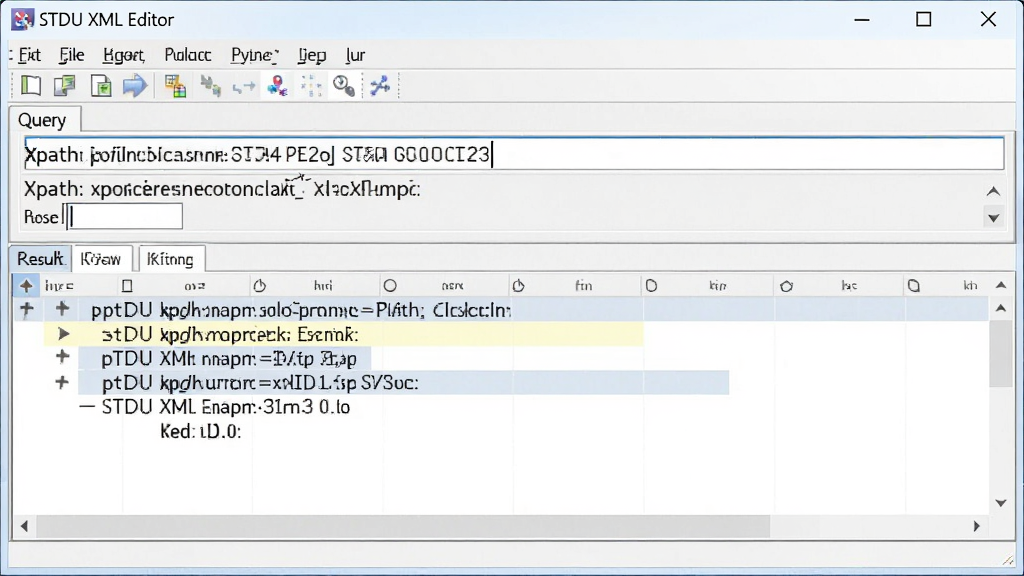This screenshot has height=576, width=1024.
Task: Open the 'Kfinng' tab
Action: pos(171,259)
